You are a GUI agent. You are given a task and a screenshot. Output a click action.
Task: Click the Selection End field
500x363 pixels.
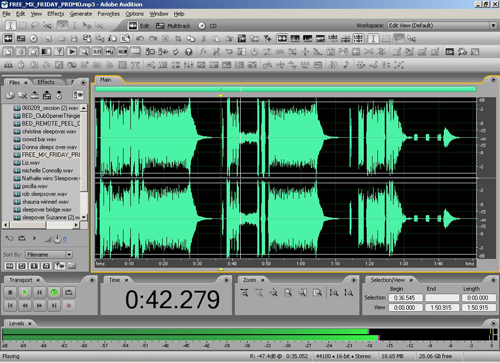coord(442,298)
